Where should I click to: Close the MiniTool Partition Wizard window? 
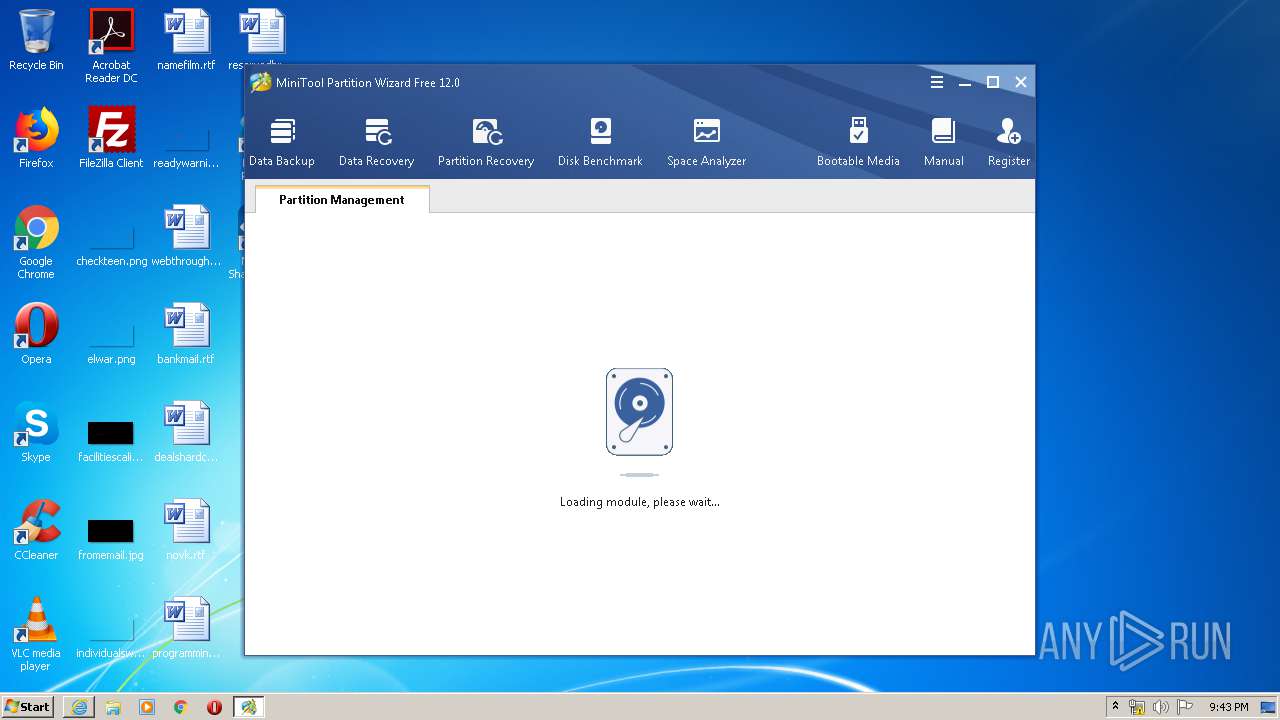click(1021, 82)
